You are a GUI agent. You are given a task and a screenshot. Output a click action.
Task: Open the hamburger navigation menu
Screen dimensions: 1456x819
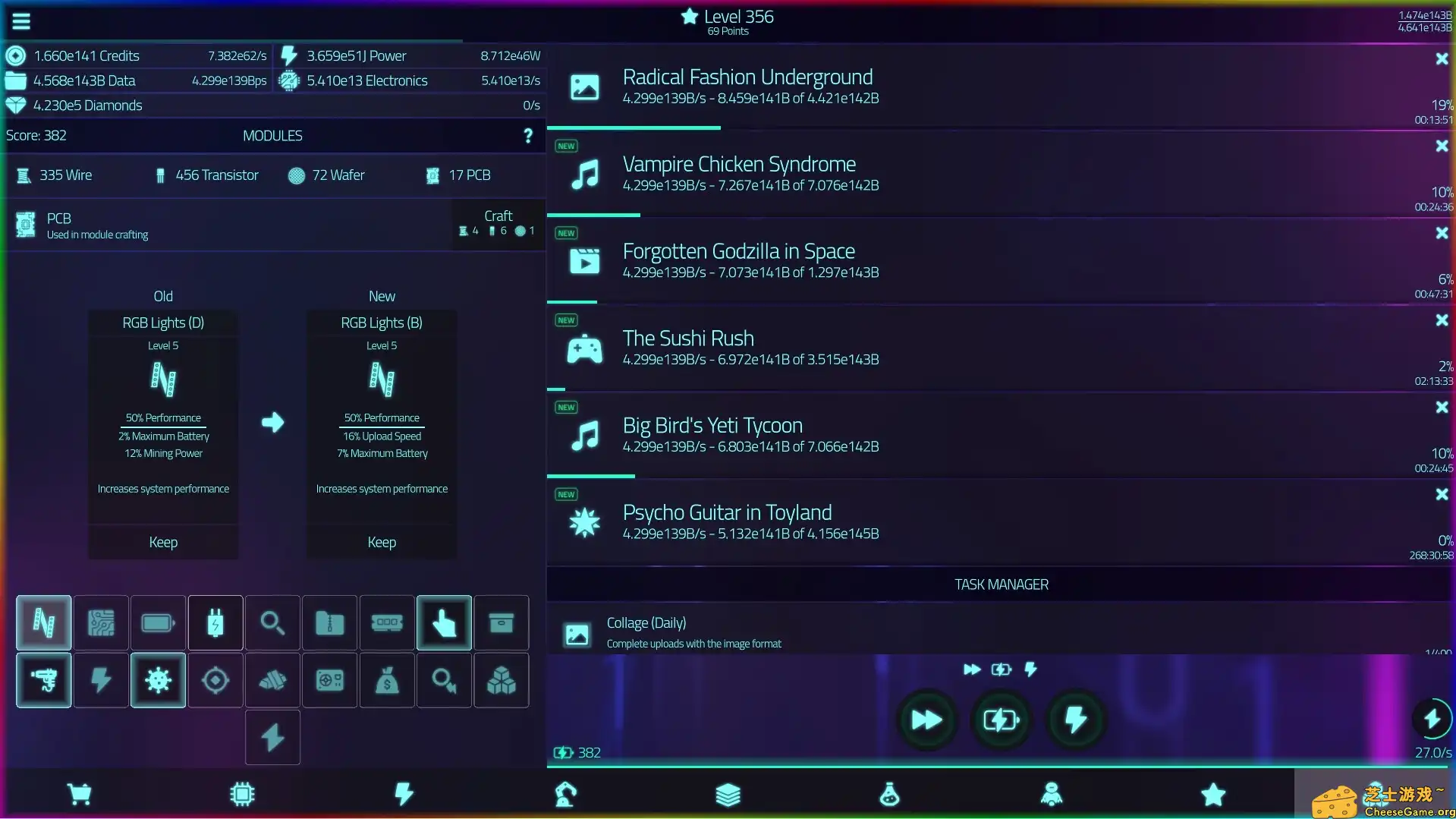tap(20, 20)
